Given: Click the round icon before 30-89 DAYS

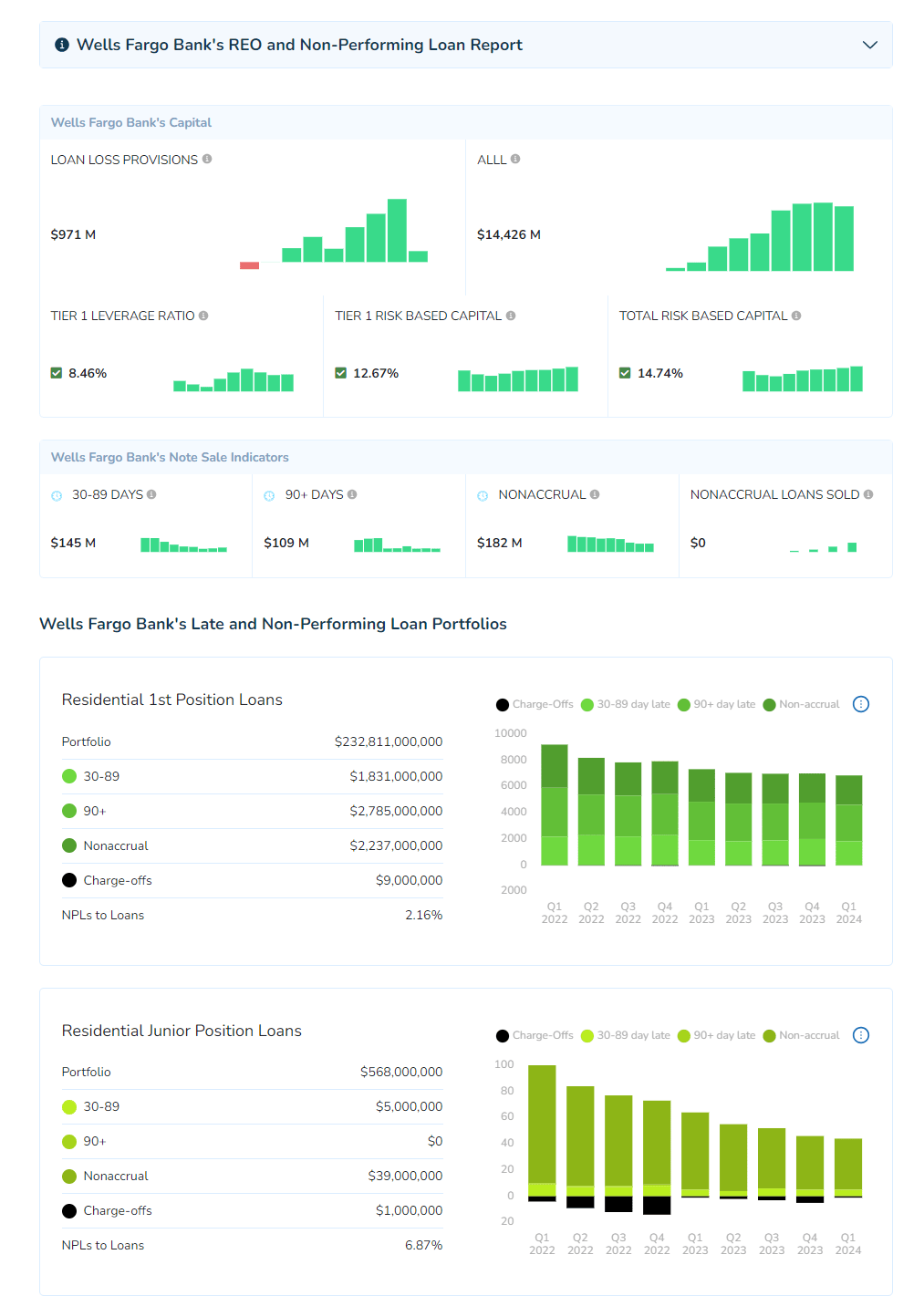Looking at the screenshot, I should 57,495.
